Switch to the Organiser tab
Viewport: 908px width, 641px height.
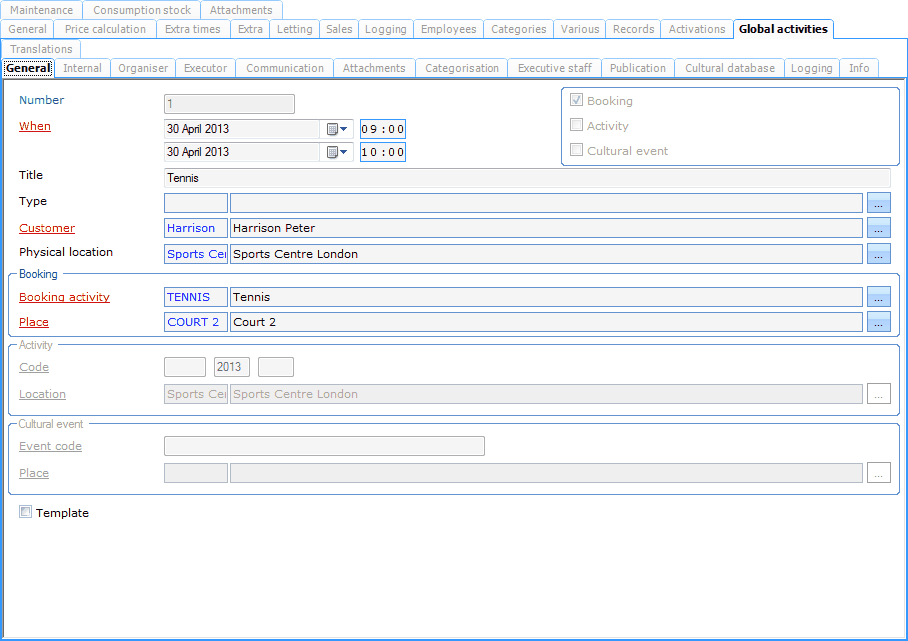point(143,68)
